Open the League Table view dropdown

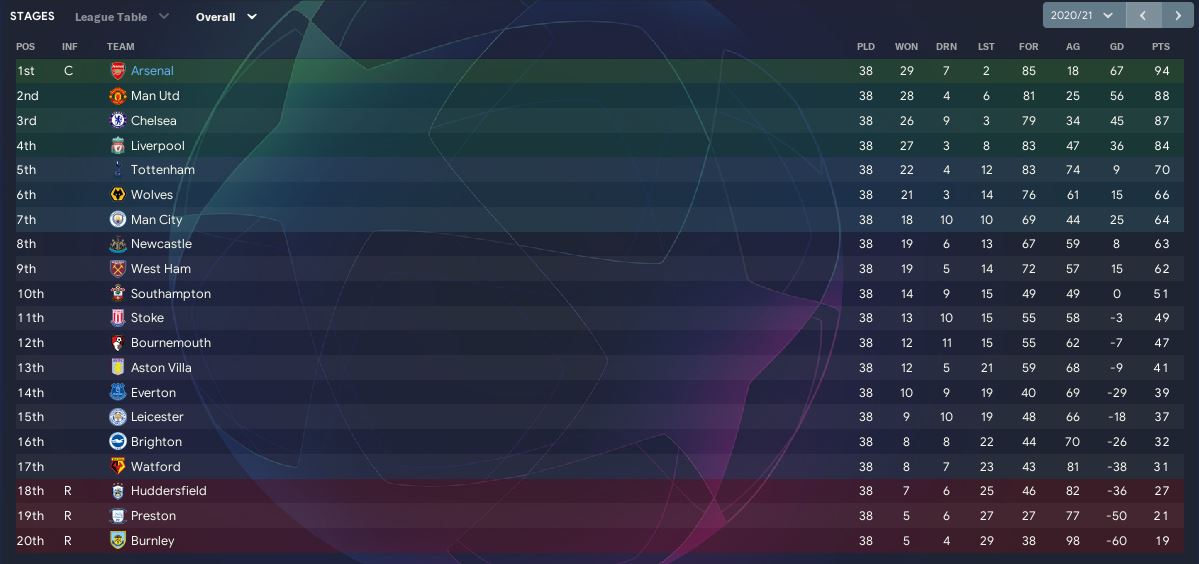[x=122, y=17]
